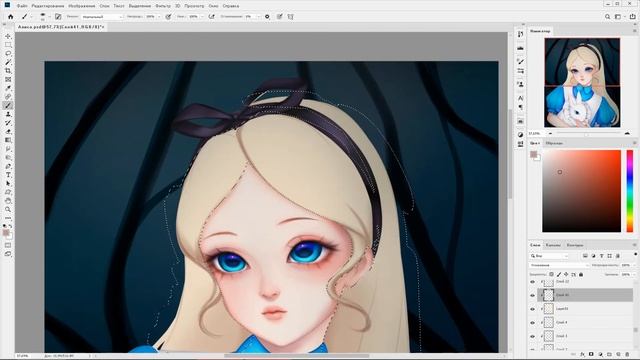640x360 pixels.
Task: Select the Eyedropper tool
Action: [x=8, y=88]
